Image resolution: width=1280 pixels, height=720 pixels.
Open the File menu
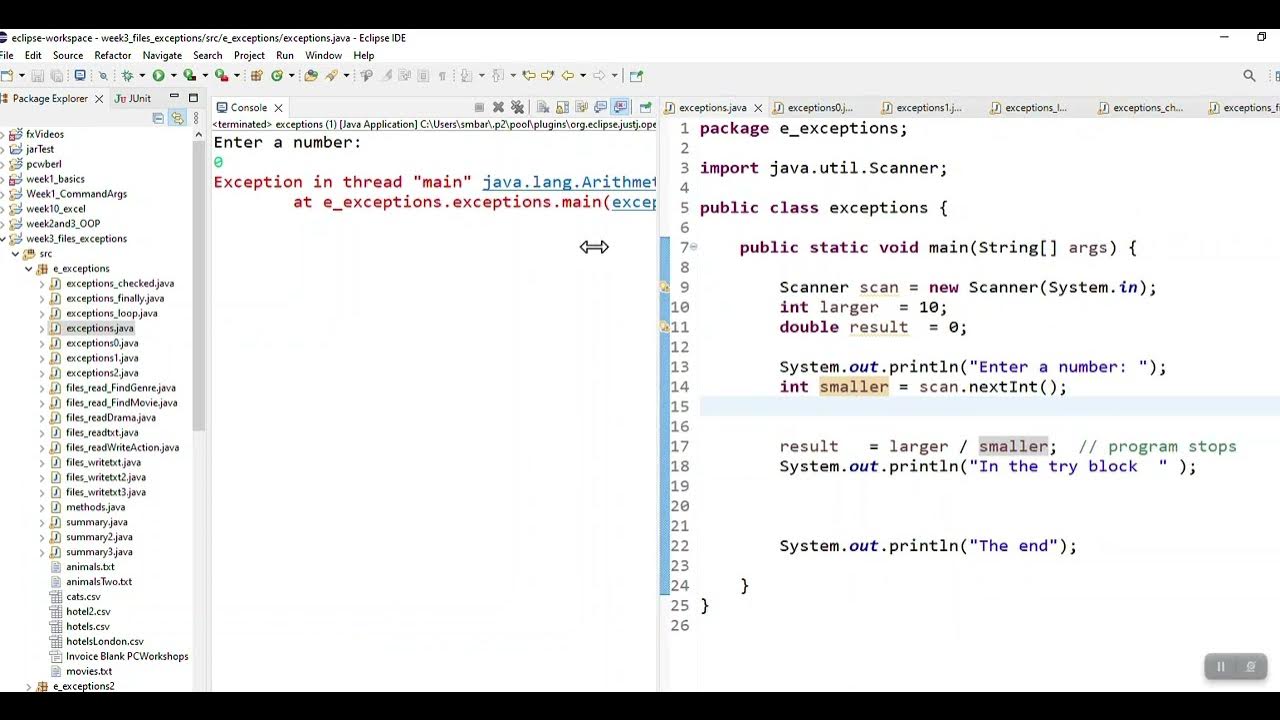(7, 56)
